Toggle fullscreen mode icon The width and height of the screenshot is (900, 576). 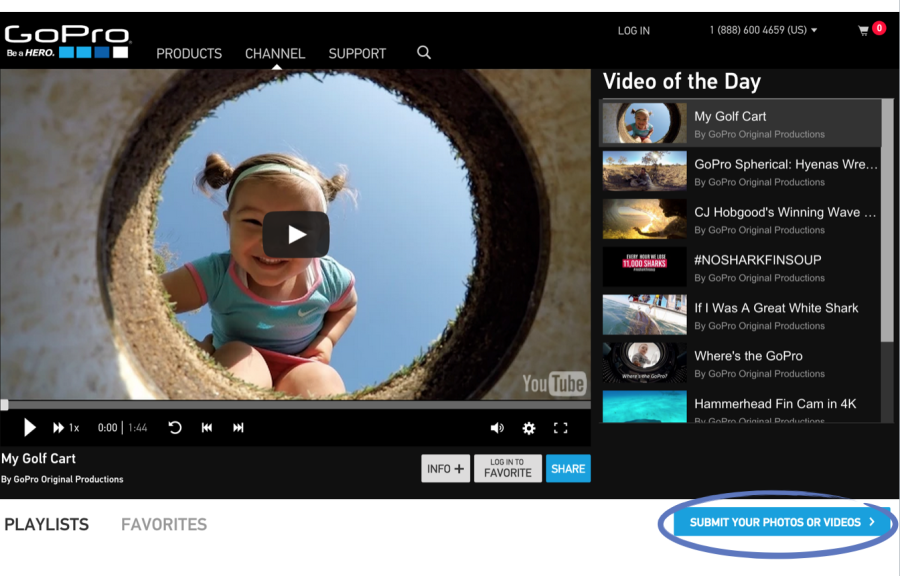[560, 428]
